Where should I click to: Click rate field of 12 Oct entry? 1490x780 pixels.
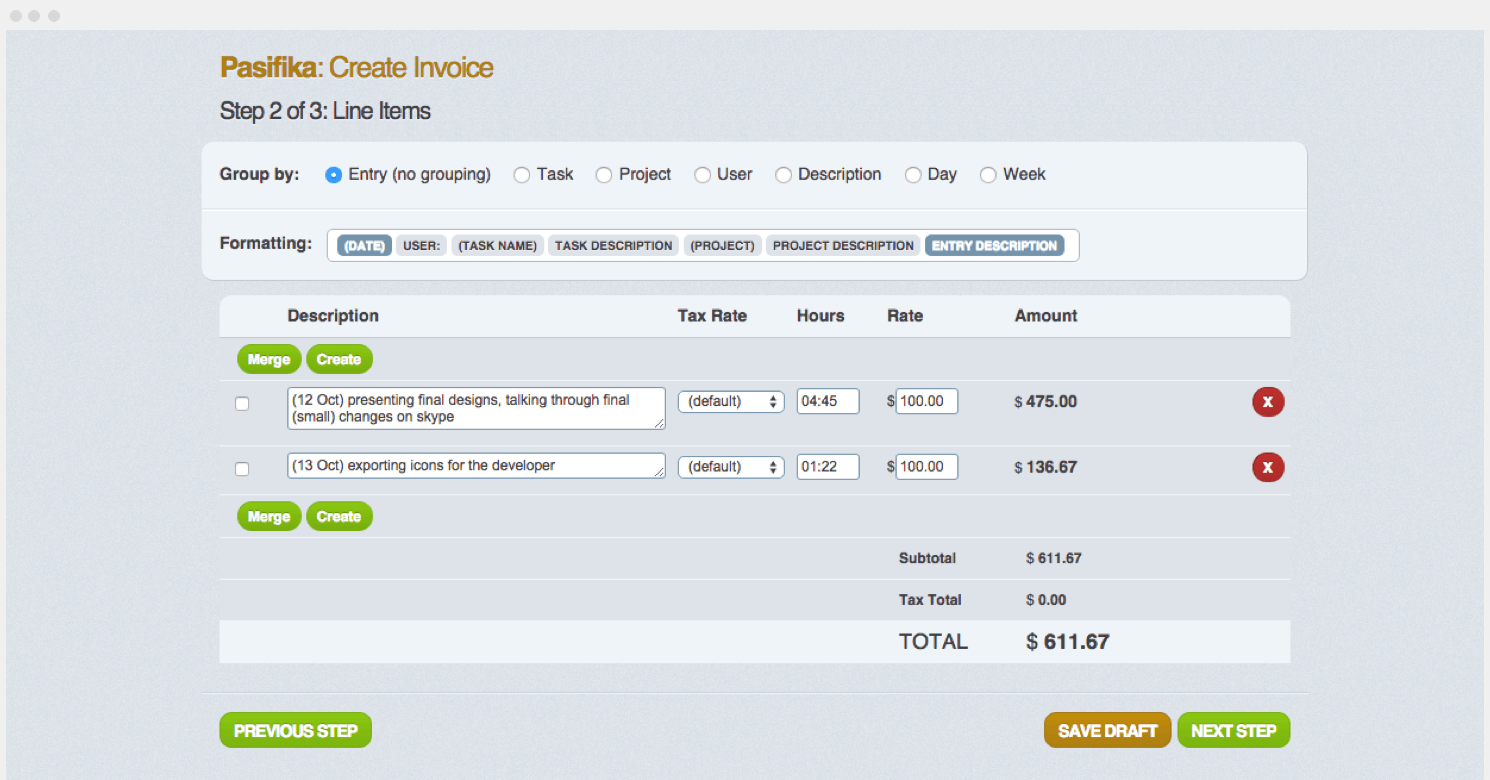(x=927, y=401)
